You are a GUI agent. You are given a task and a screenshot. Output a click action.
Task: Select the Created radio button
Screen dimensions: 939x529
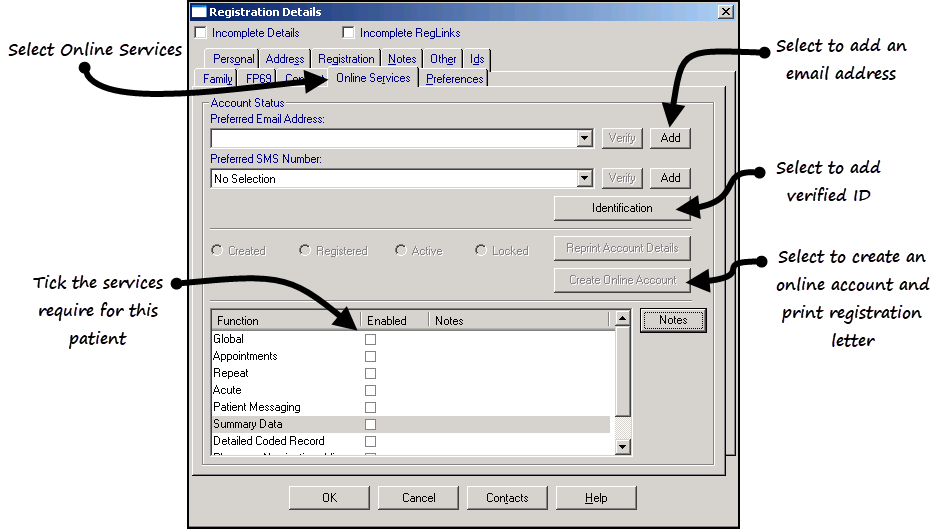tap(217, 250)
